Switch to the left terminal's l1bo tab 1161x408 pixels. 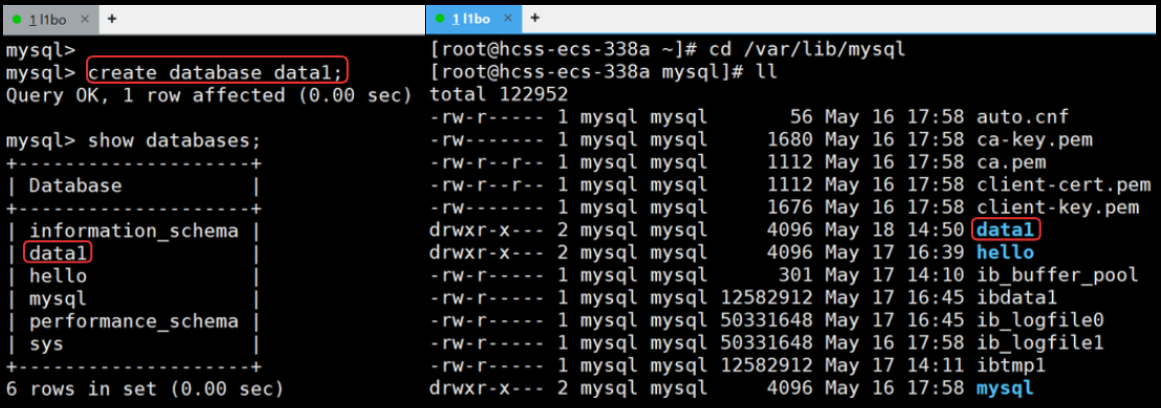[51, 19]
